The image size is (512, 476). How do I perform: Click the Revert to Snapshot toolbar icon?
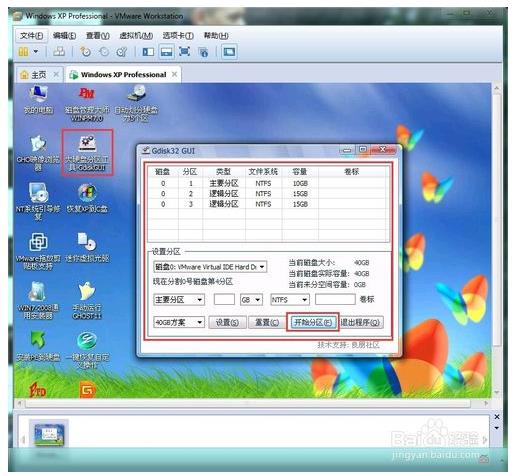[104, 52]
